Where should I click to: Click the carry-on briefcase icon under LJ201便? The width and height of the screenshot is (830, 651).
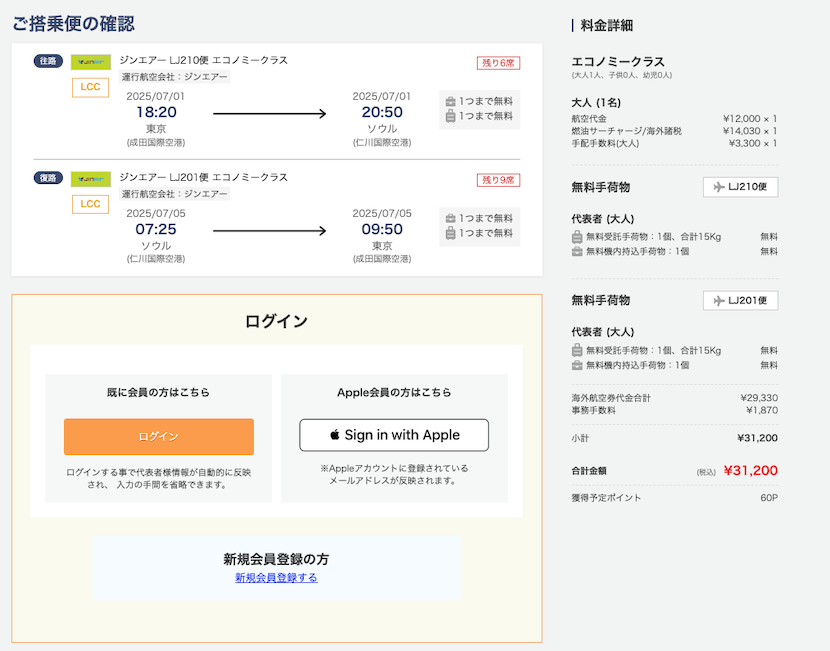coord(577,365)
